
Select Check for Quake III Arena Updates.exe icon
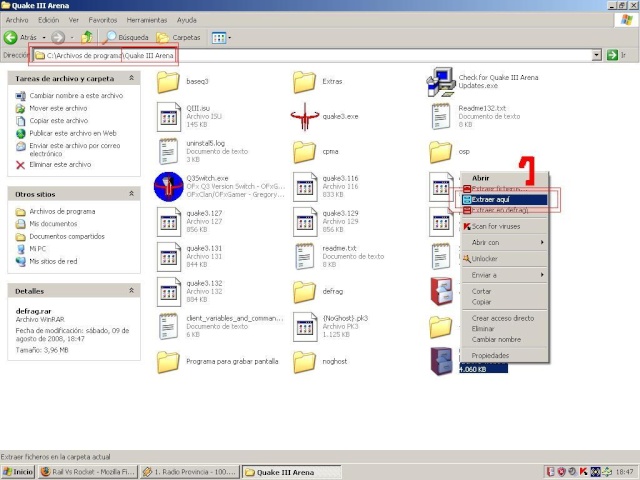(441, 82)
